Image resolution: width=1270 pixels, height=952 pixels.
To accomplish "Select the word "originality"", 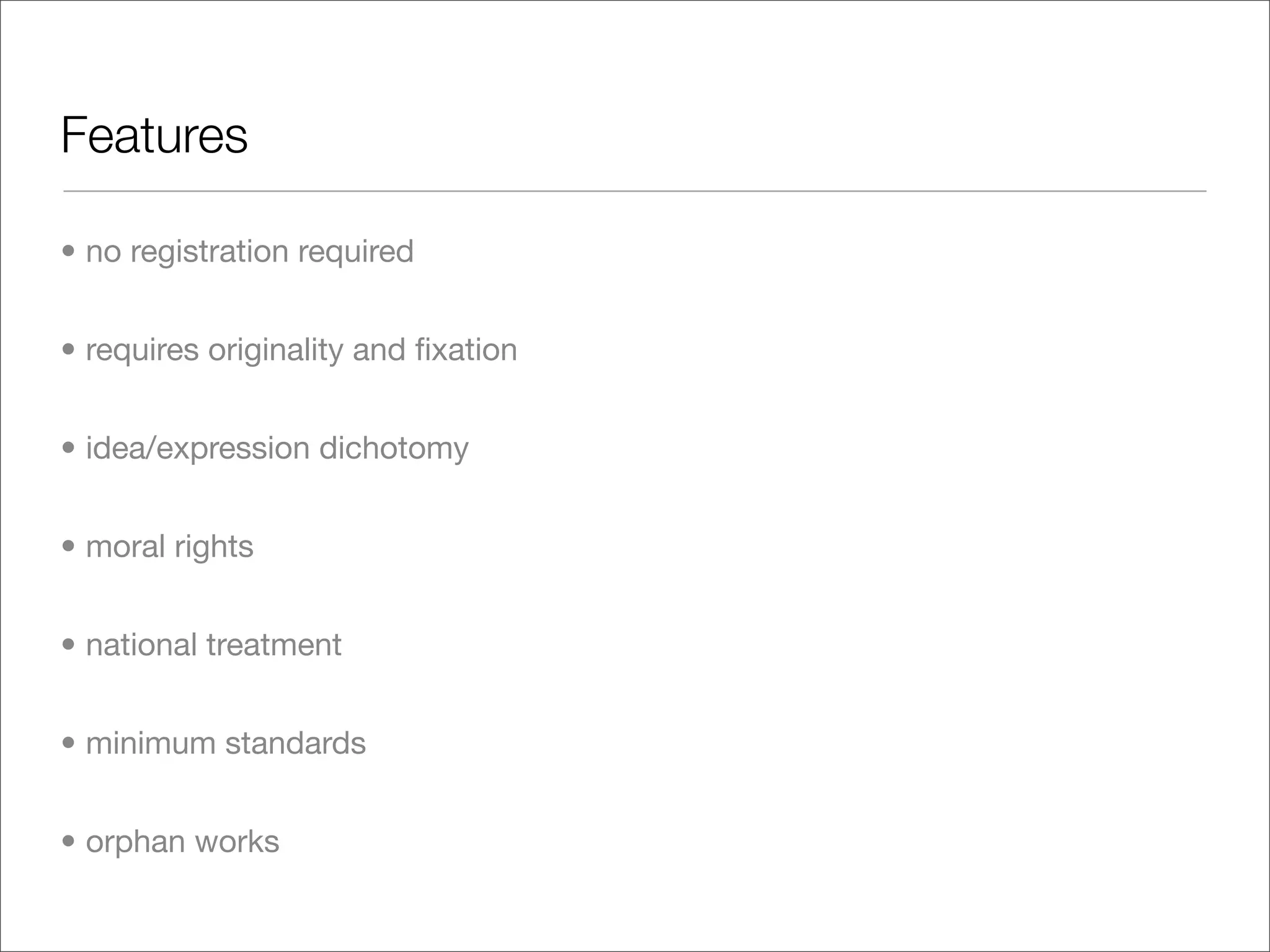I will tap(275, 350).
